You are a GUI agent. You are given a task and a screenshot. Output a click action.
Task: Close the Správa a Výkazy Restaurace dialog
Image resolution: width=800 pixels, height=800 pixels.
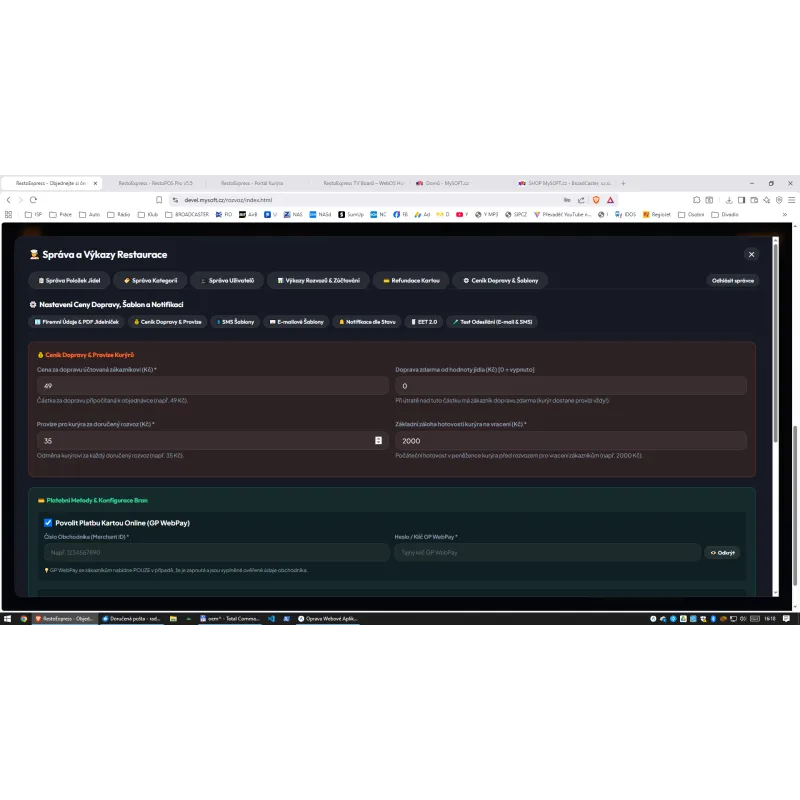coord(751,254)
